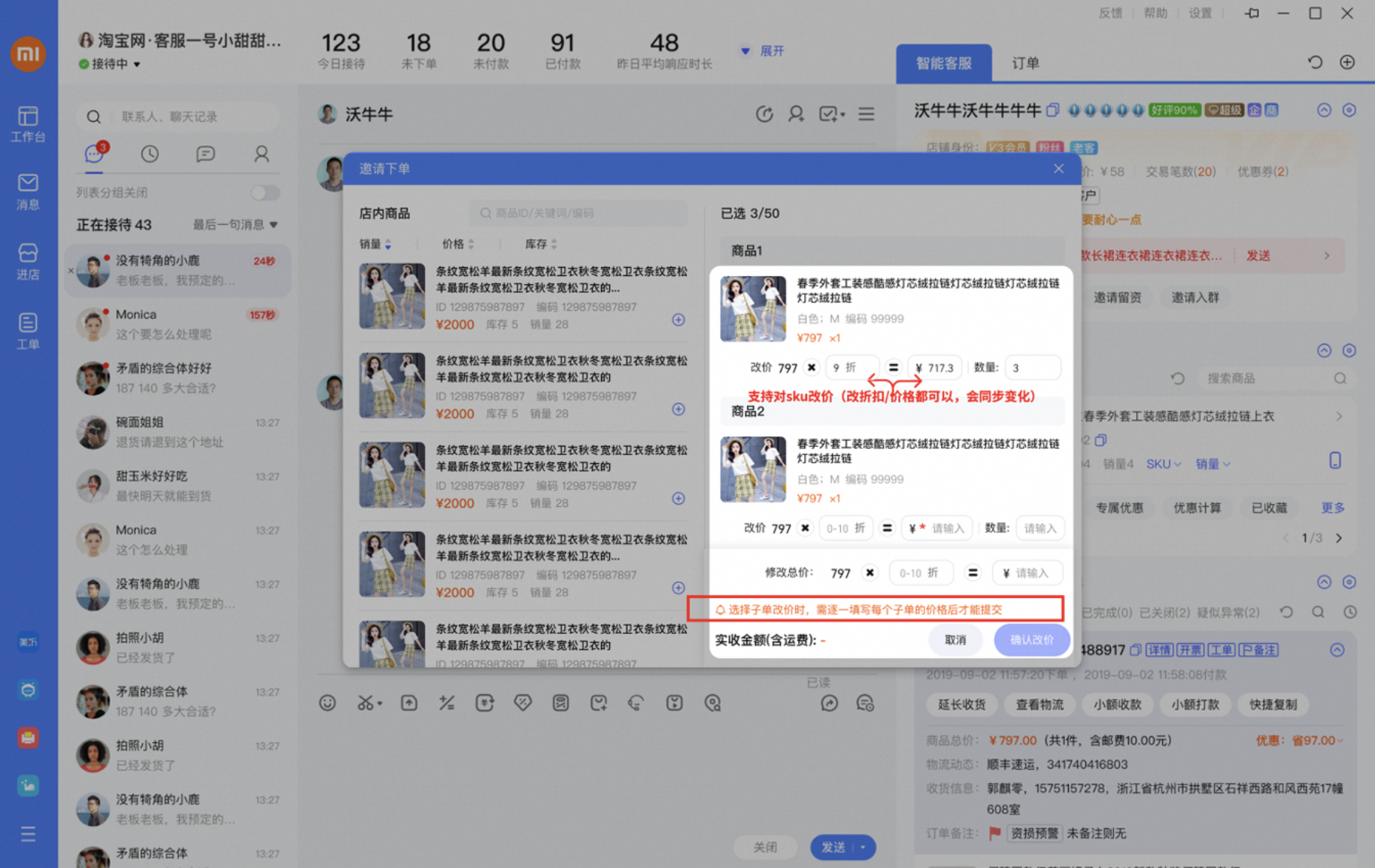Click the history clock icon in orders section
The height and width of the screenshot is (868, 1375).
[x=1351, y=612]
